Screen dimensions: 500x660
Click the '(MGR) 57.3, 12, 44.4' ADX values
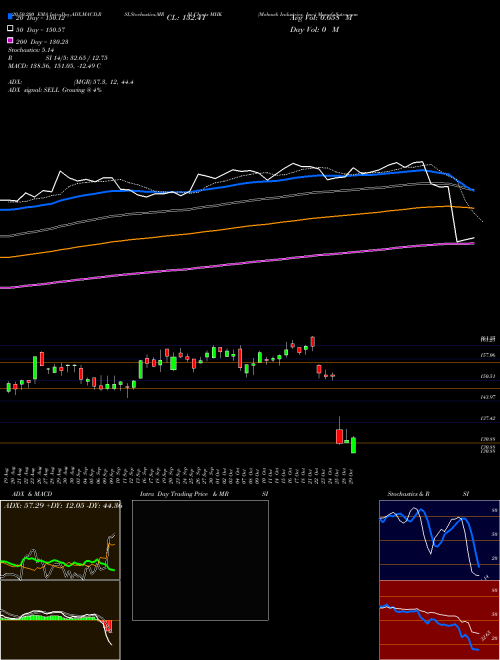point(104,82)
